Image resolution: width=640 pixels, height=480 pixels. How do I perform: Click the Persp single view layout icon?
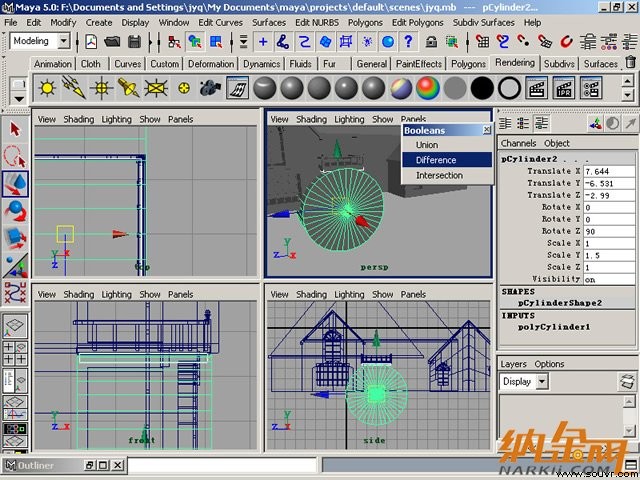click(x=15, y=325)
